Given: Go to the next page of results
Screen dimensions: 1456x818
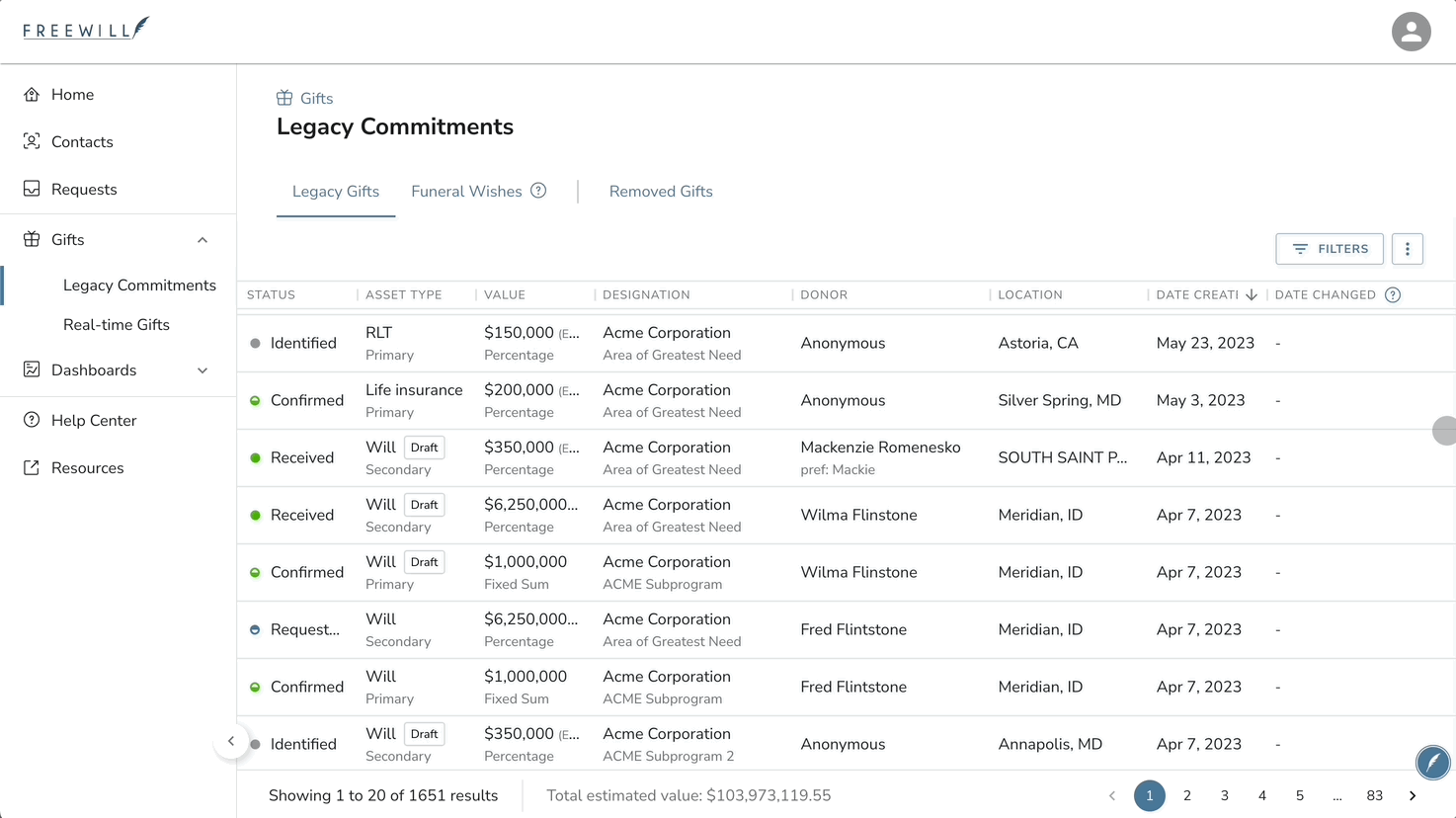Looking at the screenshot, I should (x=1413, y=795).
